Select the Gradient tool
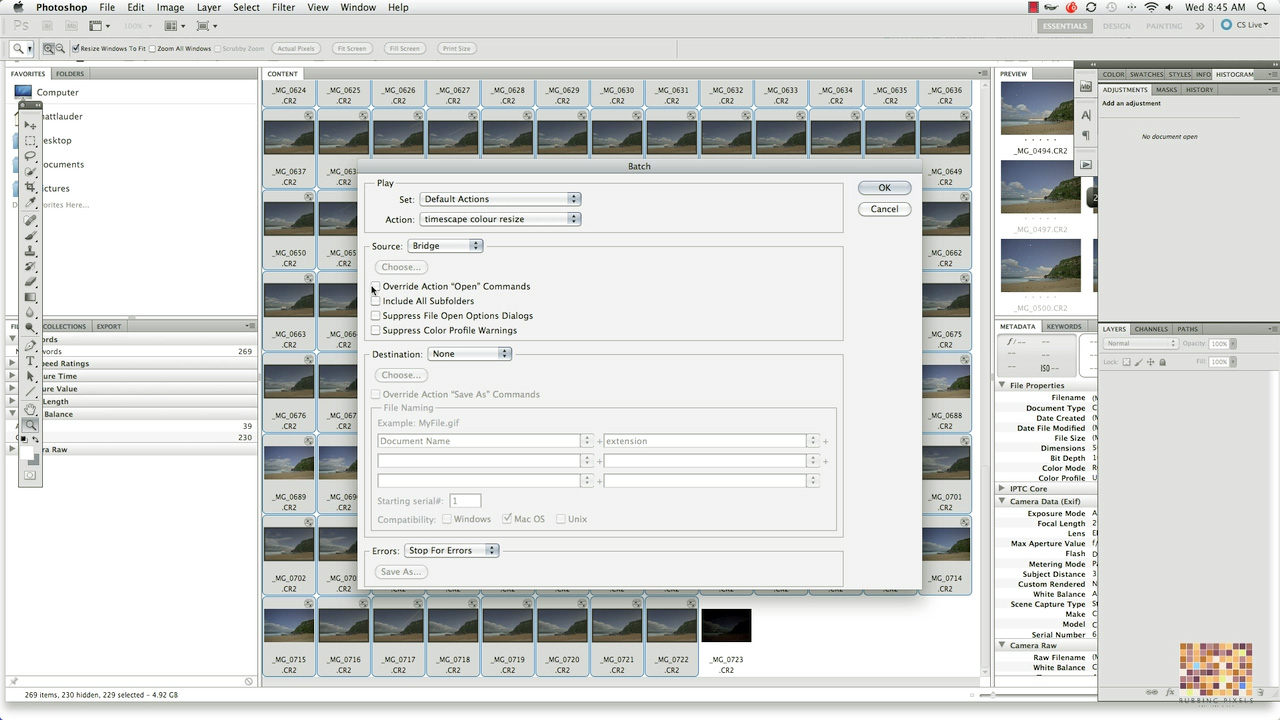Image resolution: width=1280 pixels, height=720 pixels. [x=31, y=297]
